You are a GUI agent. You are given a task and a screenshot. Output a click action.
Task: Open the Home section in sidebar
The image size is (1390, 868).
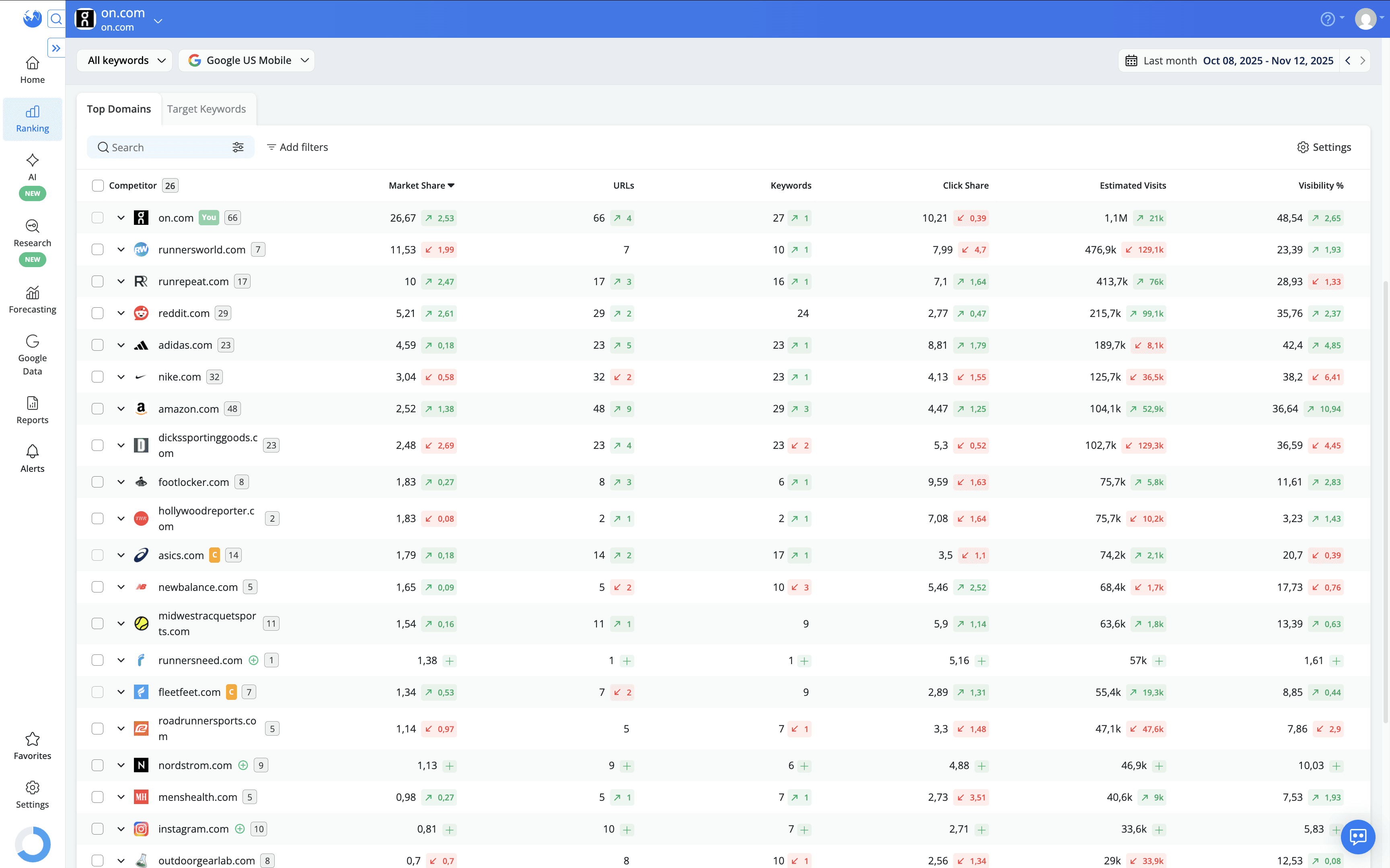32,70
